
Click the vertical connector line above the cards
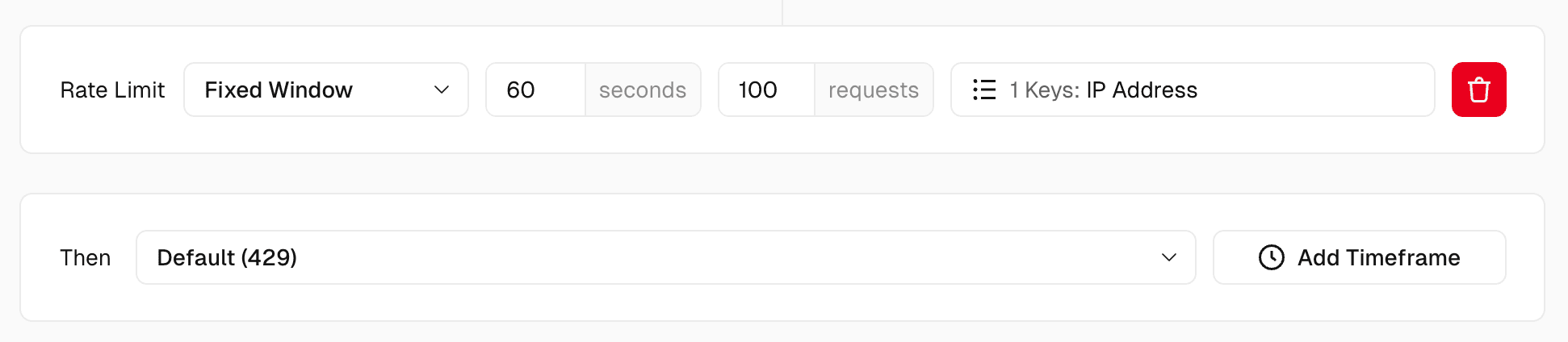coord(782,11)
